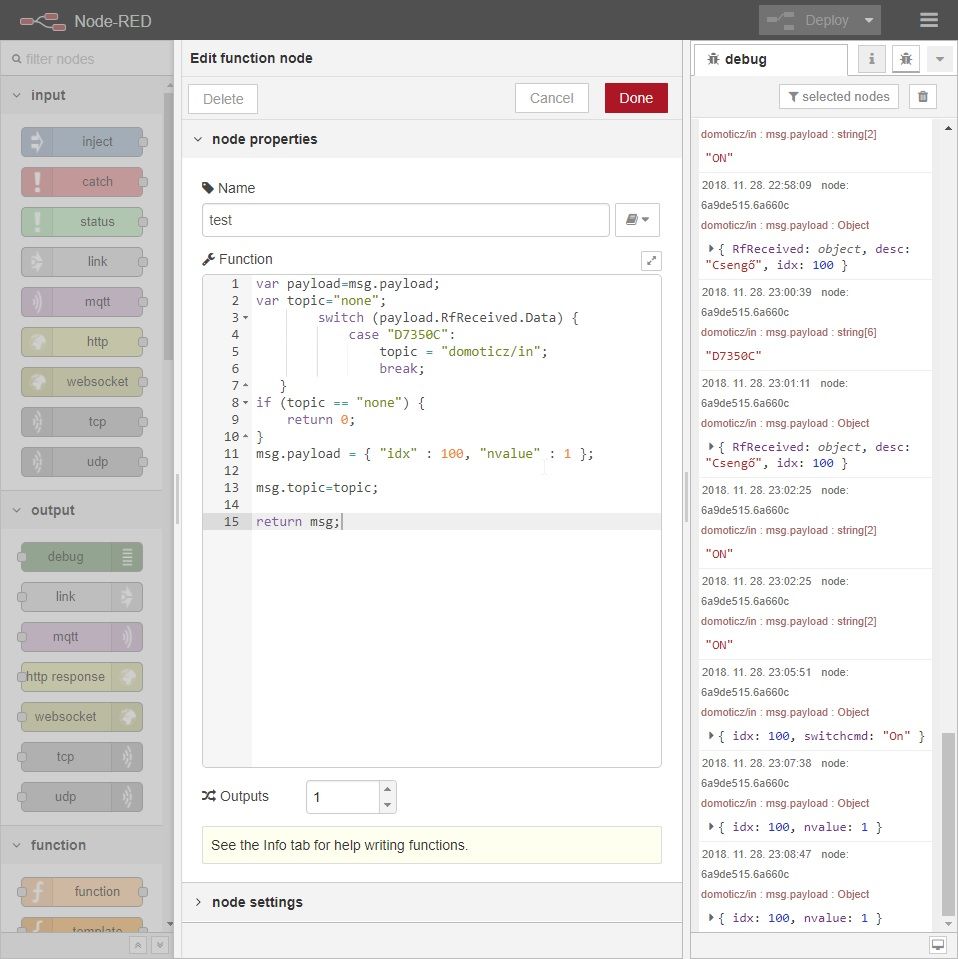This screenshot has width=958, height=959.
Task: Select the inject node in palette
Action: 82,142
